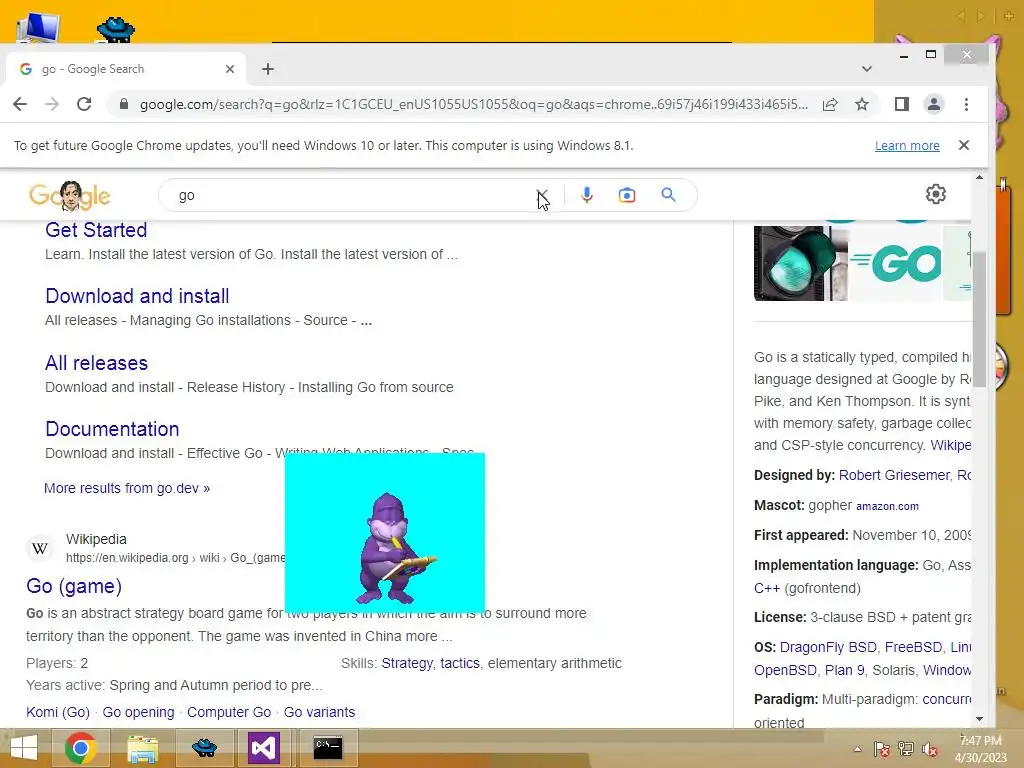
Task: View site info via padlock icon
Action: (123, 104)
